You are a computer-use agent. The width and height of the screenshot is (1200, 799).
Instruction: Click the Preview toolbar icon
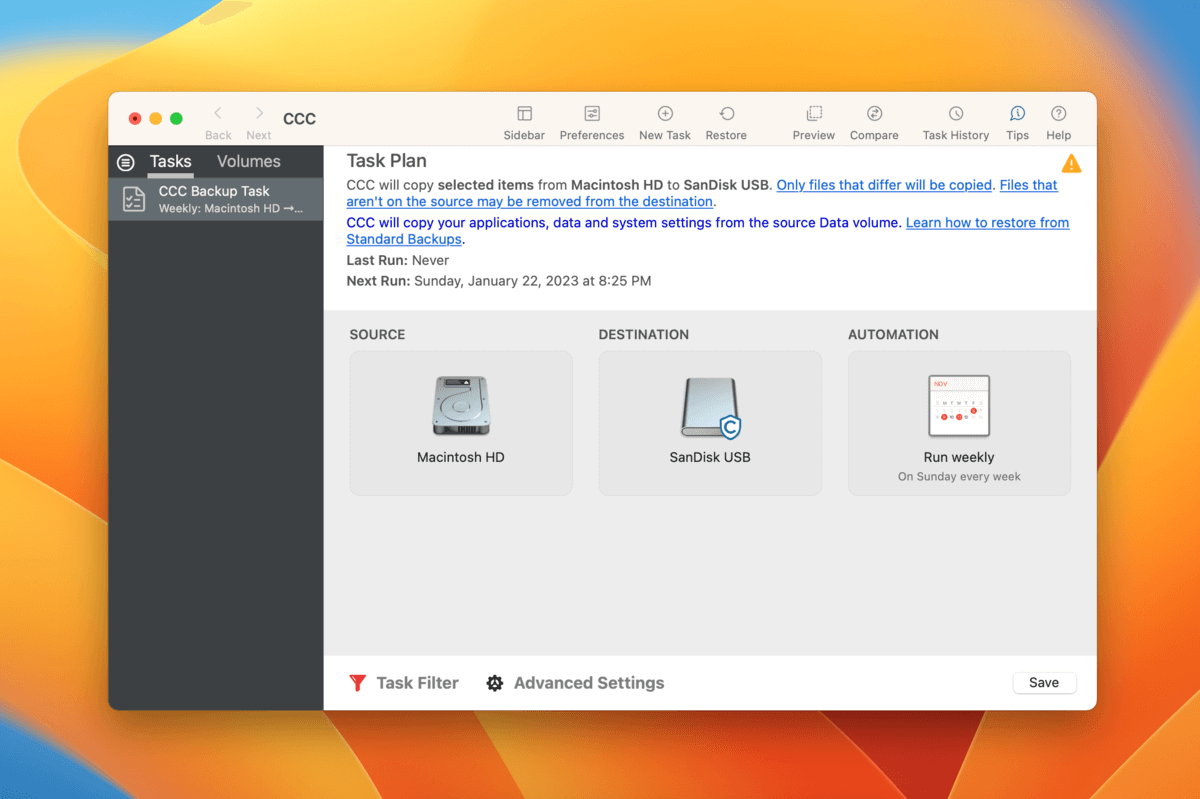(814, 114)
